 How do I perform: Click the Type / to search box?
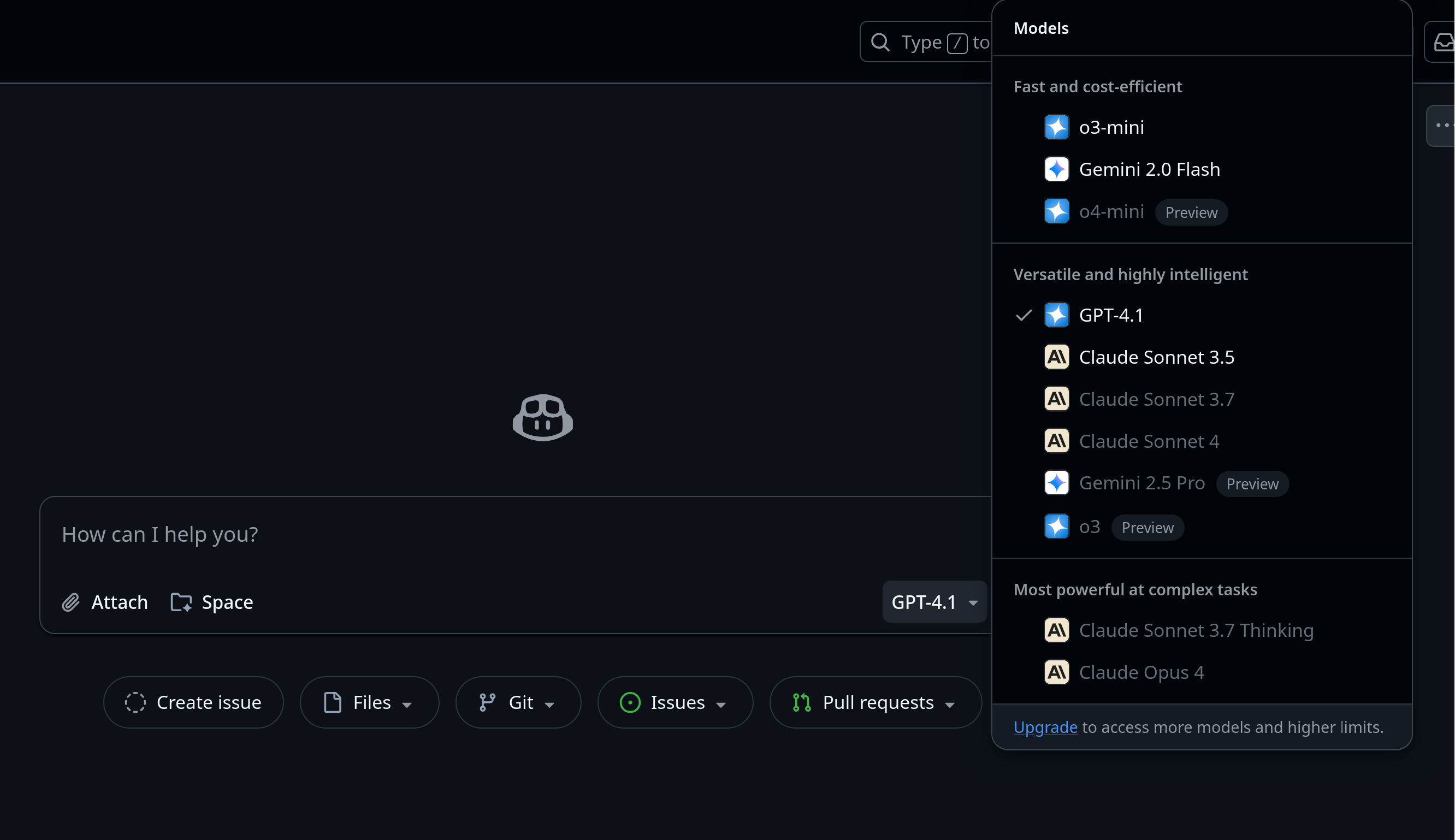click(926, 42)
